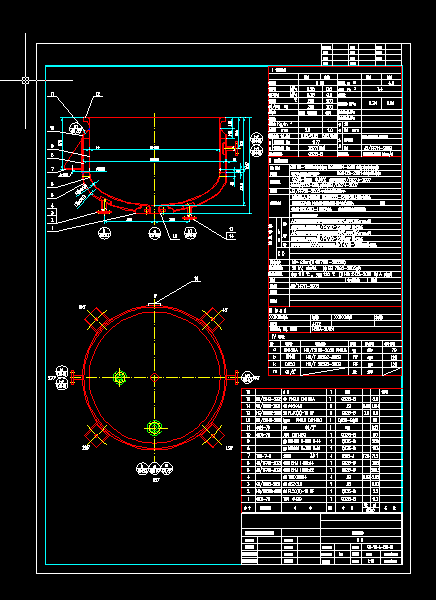This screenshot has width=436, height=600.
Task: Click the revision table above the drawing frame
Action: pyautogui.click(x=361, y=55)
